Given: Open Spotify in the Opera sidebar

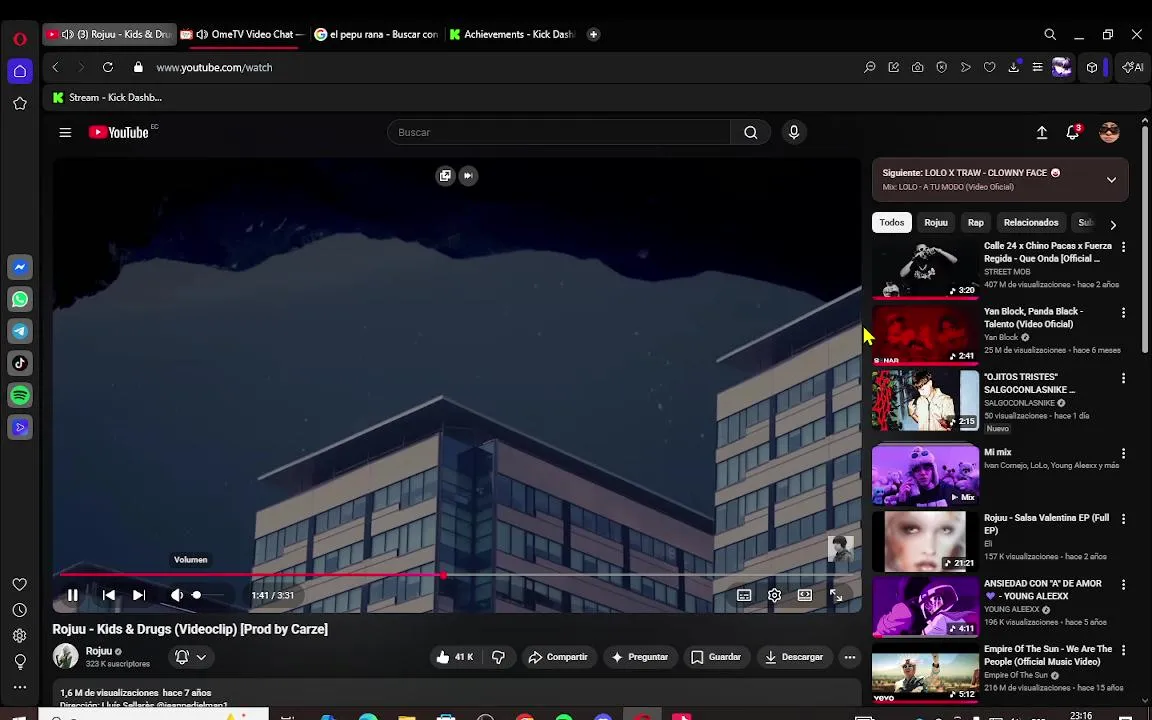Looking at the screenshot, I should click(x=20, y=395).
